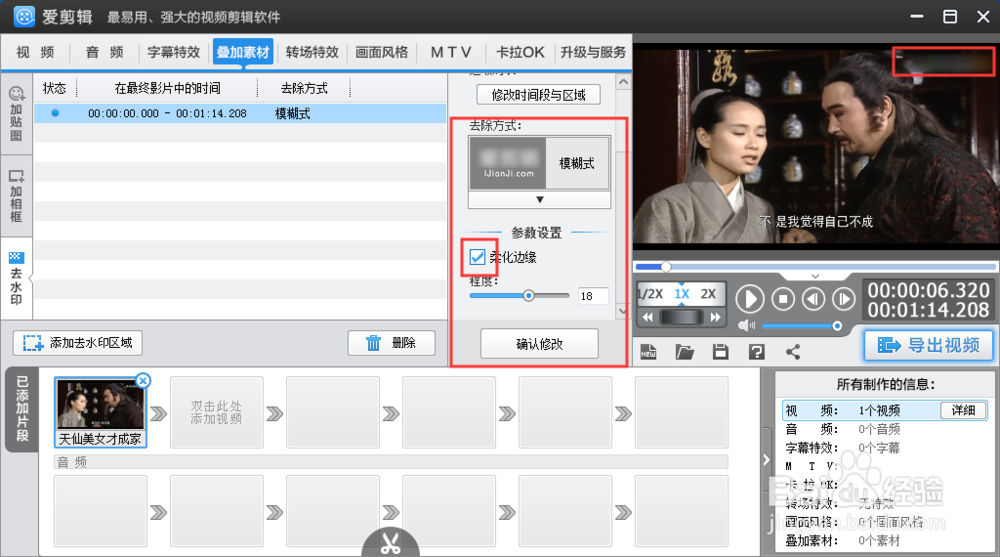This screenshot has width=1000, height=557.
Task: Switch to the MTV tab
Action: pyautogui.click(x=451, y=52)
